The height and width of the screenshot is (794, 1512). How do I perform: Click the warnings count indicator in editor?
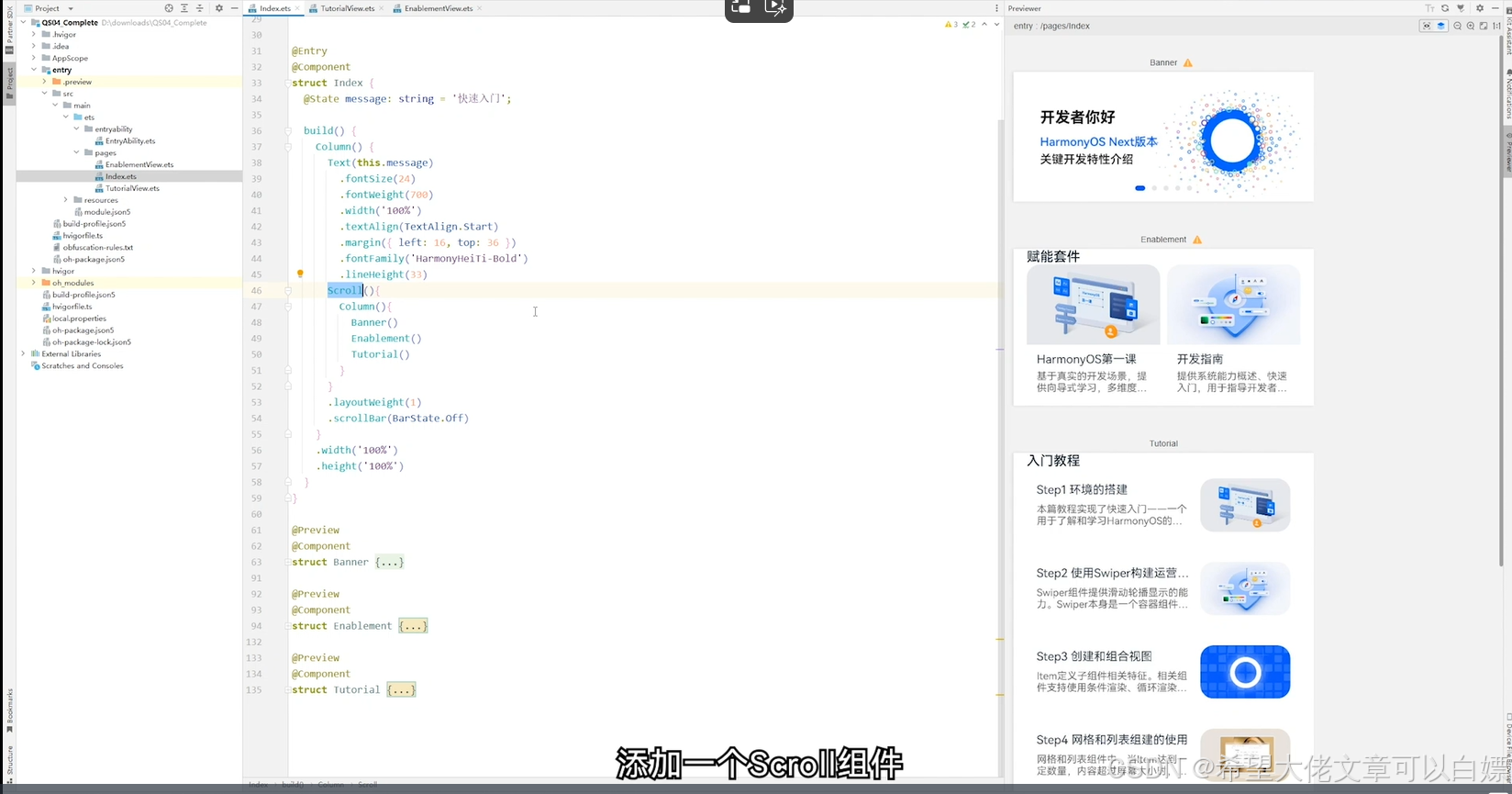point(951,25)
